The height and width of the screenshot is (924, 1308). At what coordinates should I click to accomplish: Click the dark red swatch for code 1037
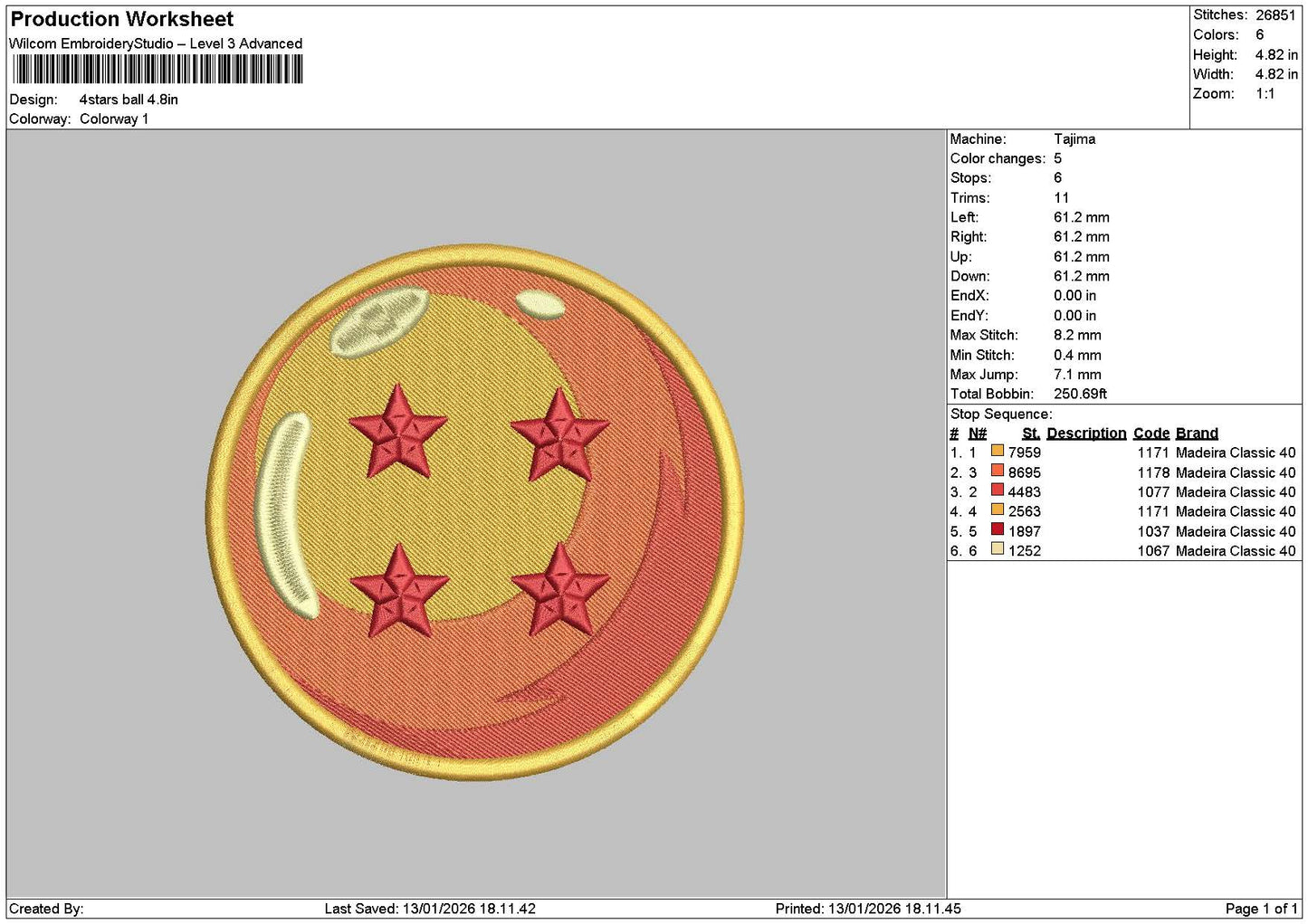[997, 529]
